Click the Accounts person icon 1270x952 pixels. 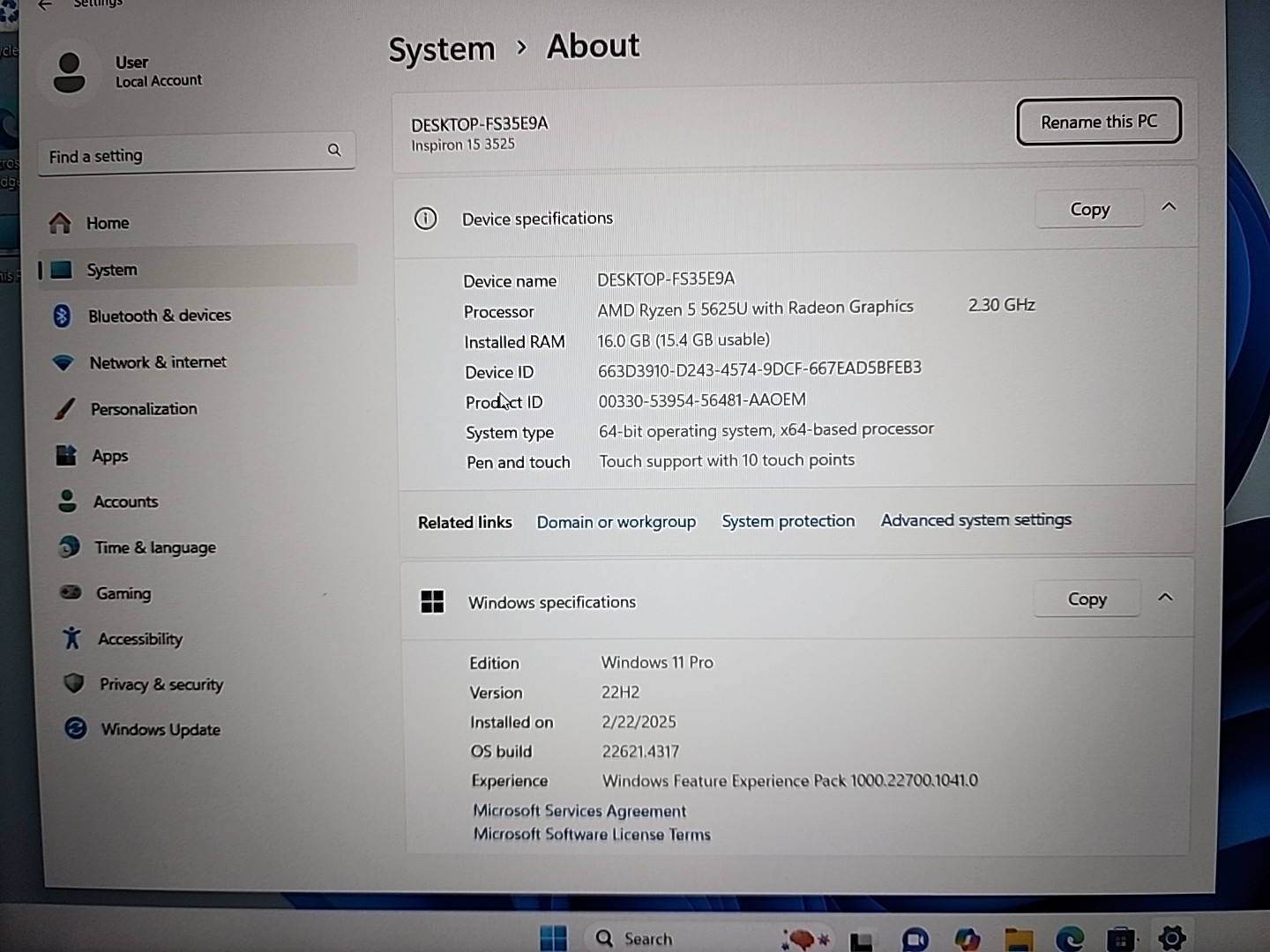coord(67,502)
